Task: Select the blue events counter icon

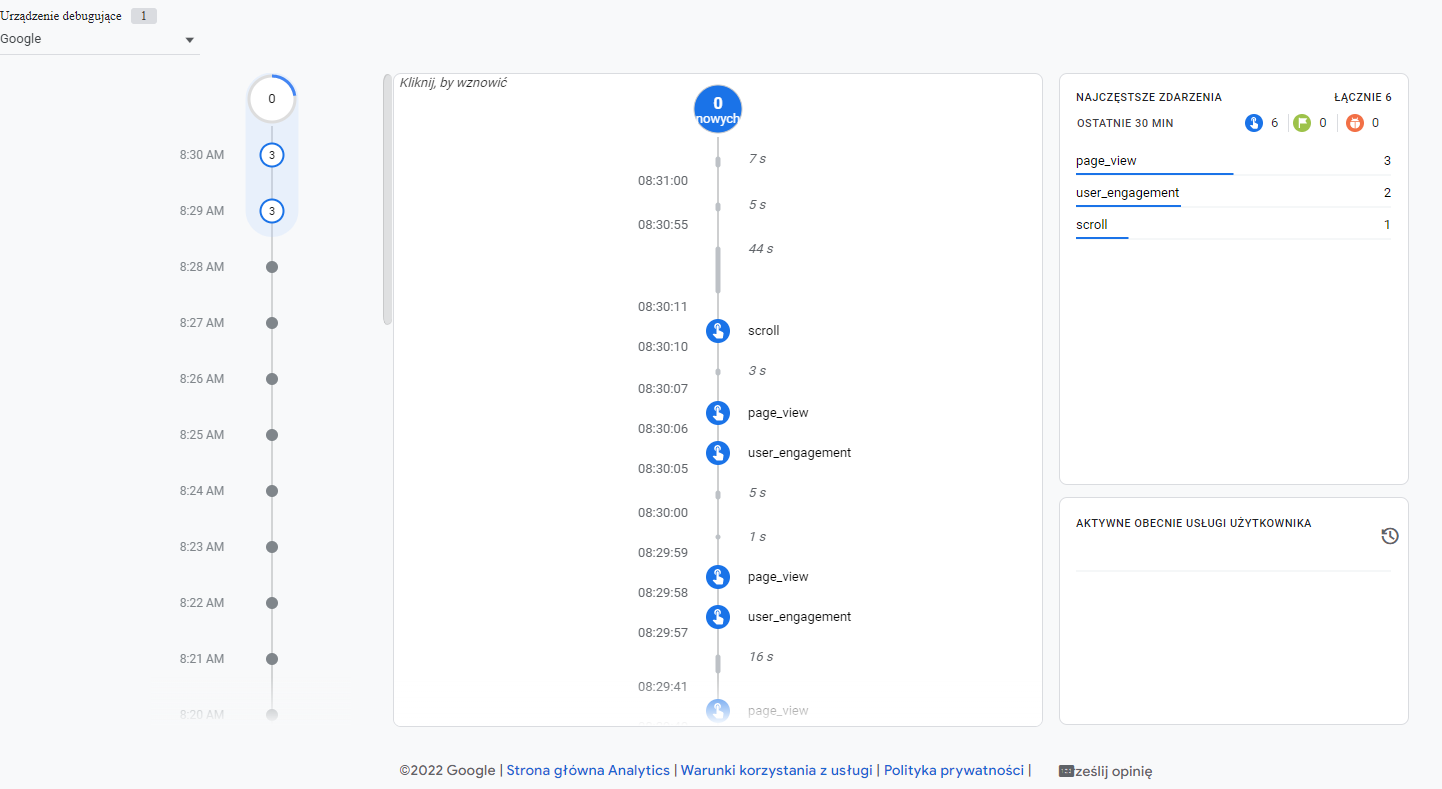Action: pos(1254,123)
